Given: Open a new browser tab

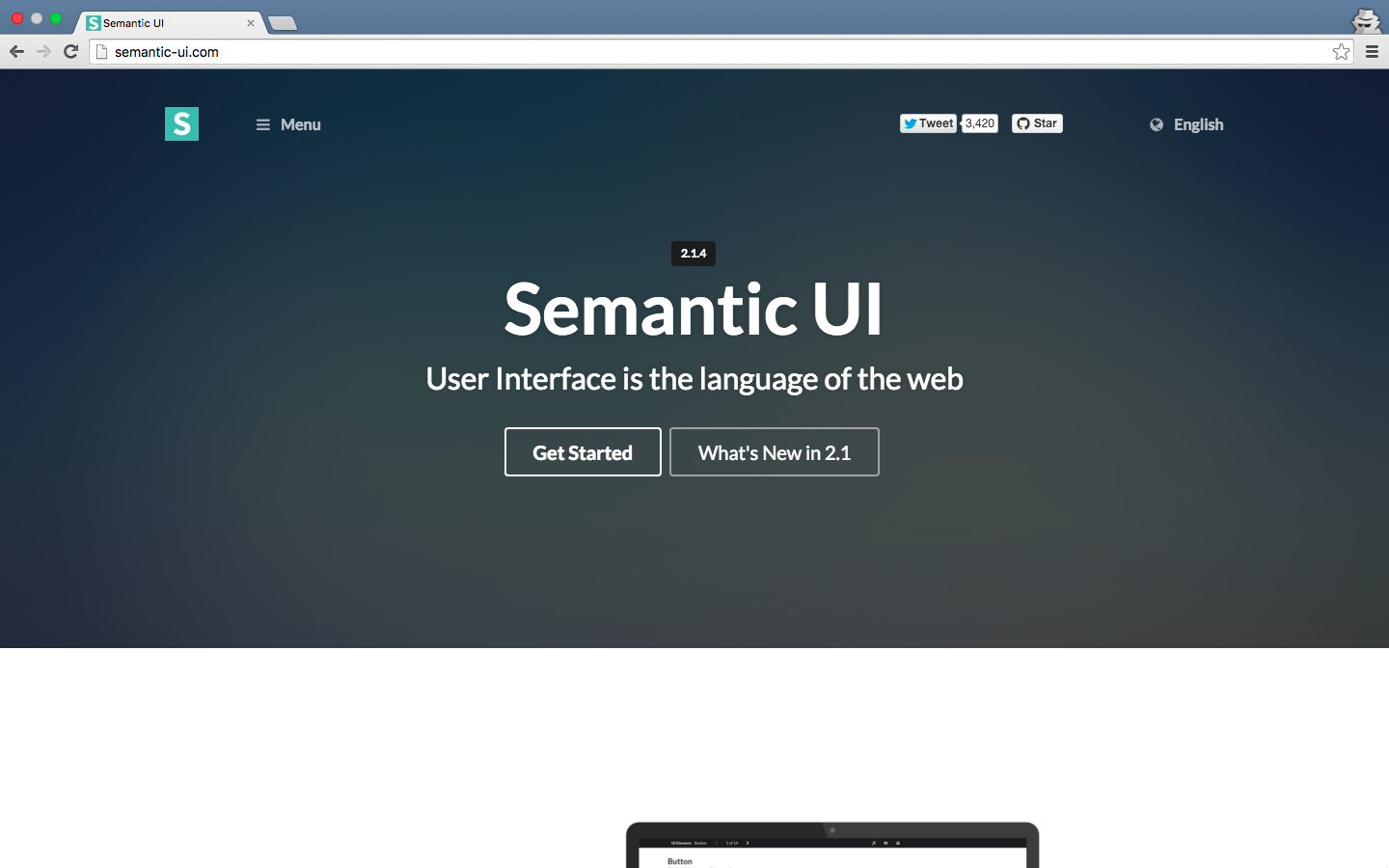Looking at the screenshot, I should (282, 23).
